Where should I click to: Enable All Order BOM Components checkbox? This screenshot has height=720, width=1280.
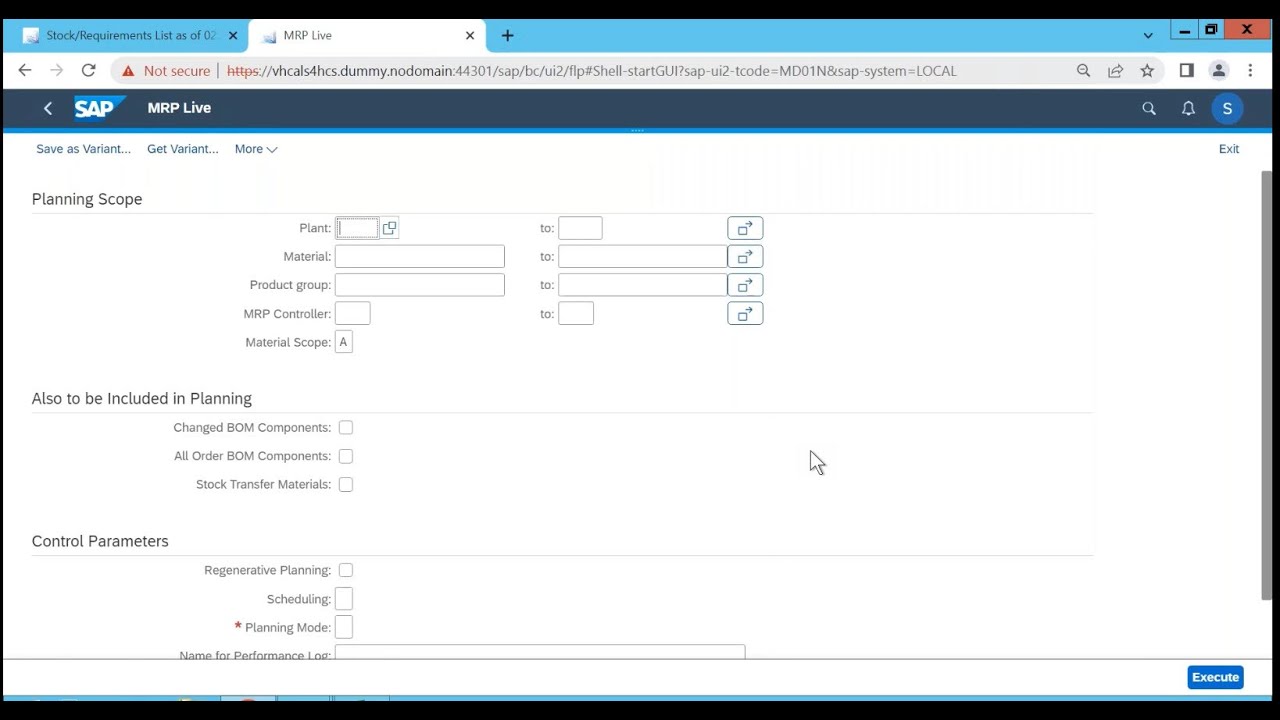345,456
